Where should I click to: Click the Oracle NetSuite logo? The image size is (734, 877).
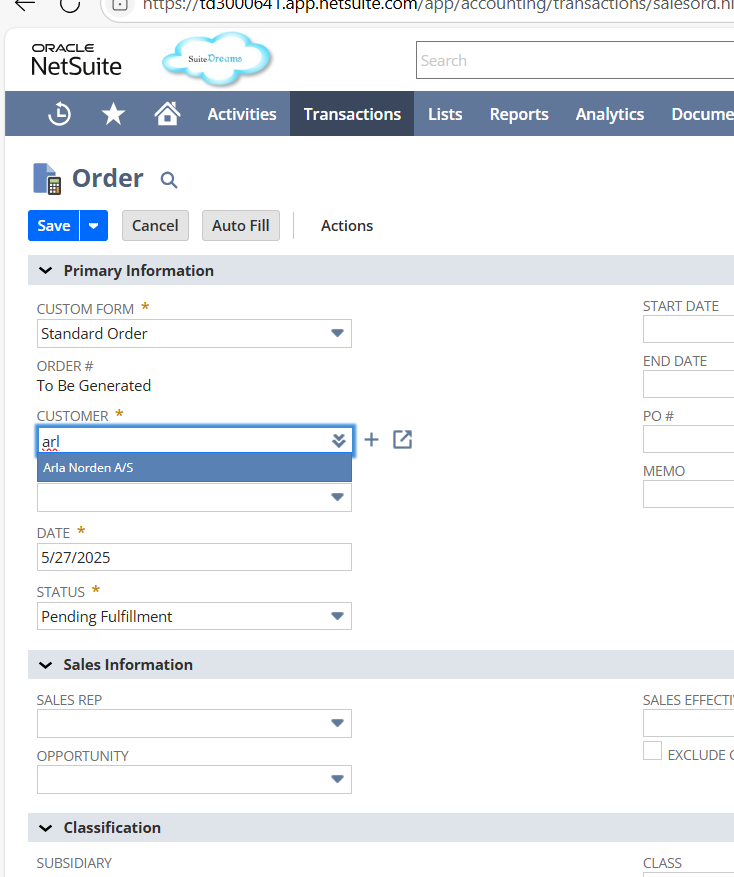pos(76,60)
